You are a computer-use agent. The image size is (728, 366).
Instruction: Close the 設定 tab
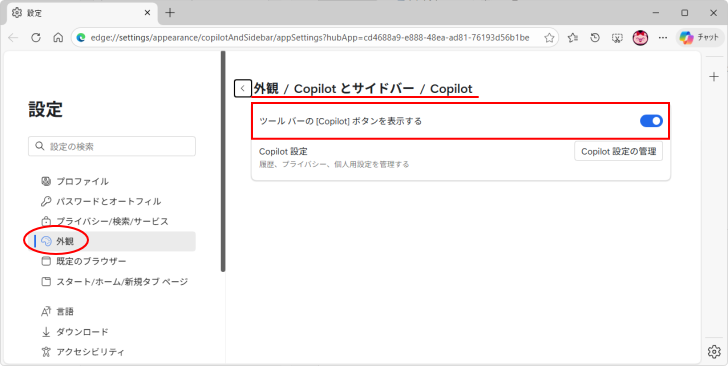[147, 13]
